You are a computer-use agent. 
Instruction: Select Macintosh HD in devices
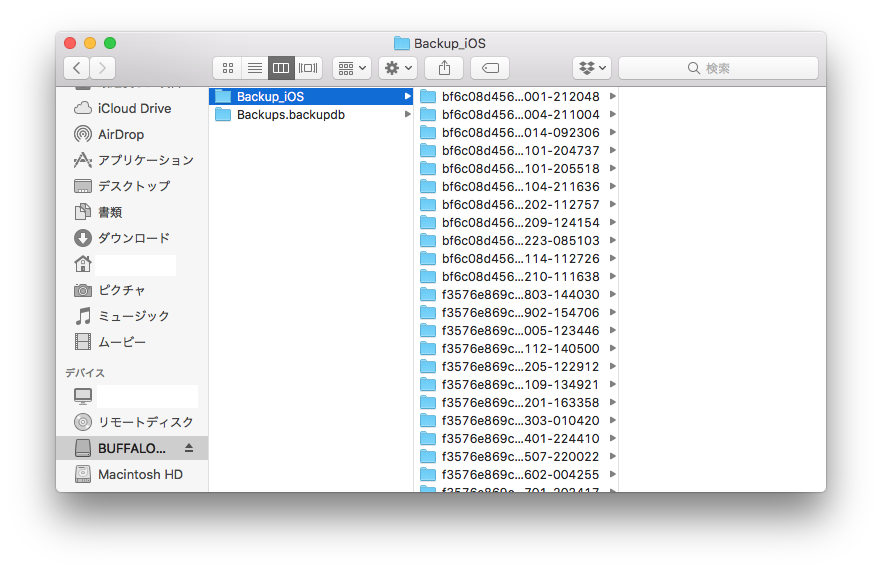140,474
